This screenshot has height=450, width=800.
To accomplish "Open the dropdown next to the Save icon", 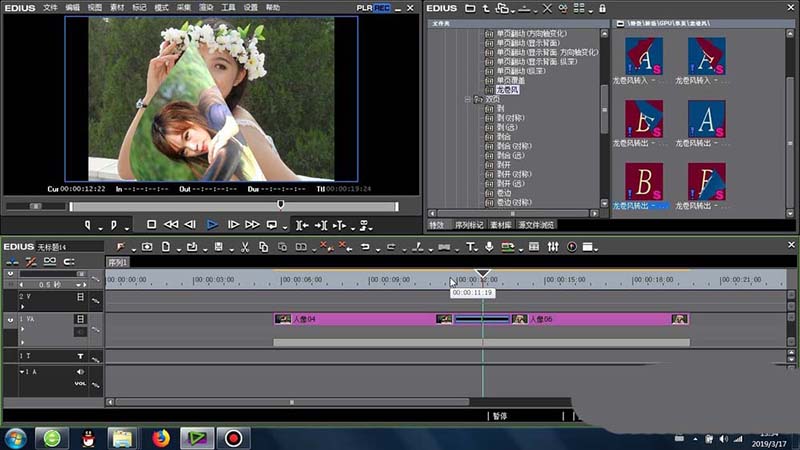I will (231, 249).
